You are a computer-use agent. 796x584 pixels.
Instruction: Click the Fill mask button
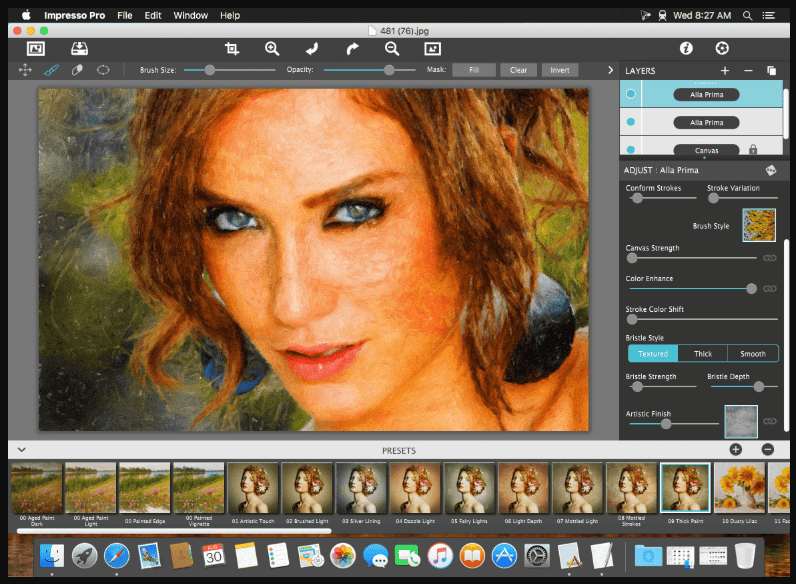coord(474,70)
